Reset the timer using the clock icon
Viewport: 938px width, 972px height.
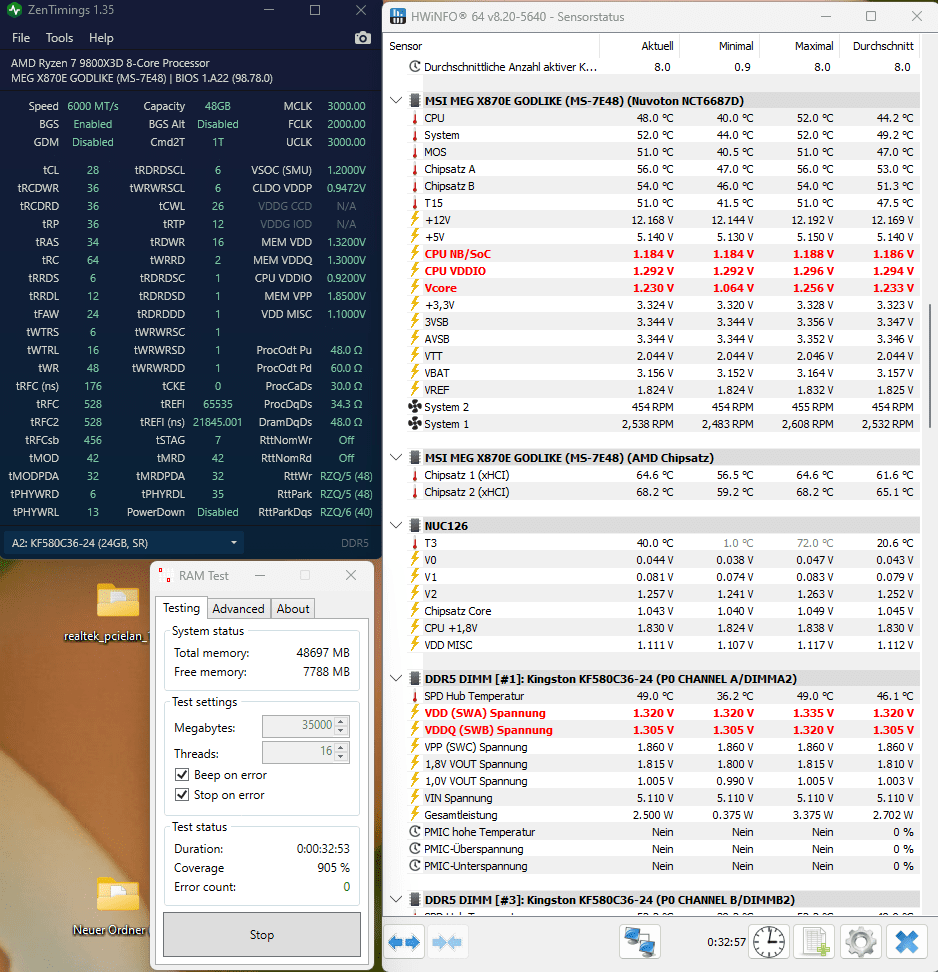click(x=769, y=942)
